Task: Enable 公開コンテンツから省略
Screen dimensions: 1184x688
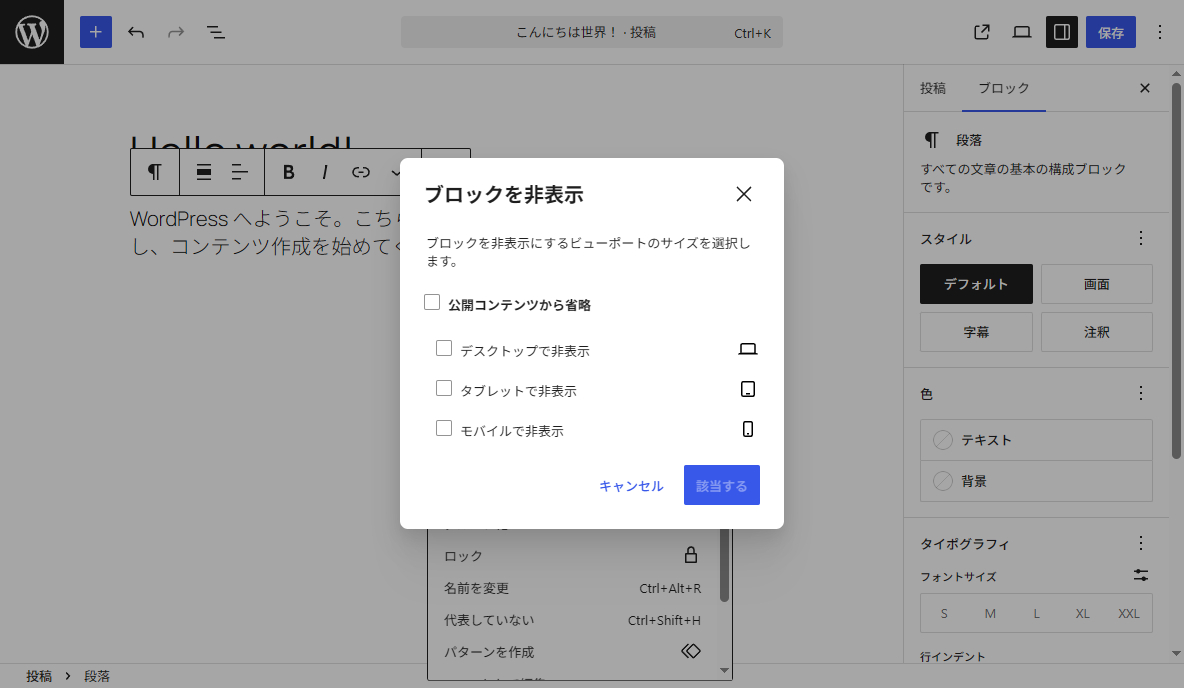Action: 432,301
